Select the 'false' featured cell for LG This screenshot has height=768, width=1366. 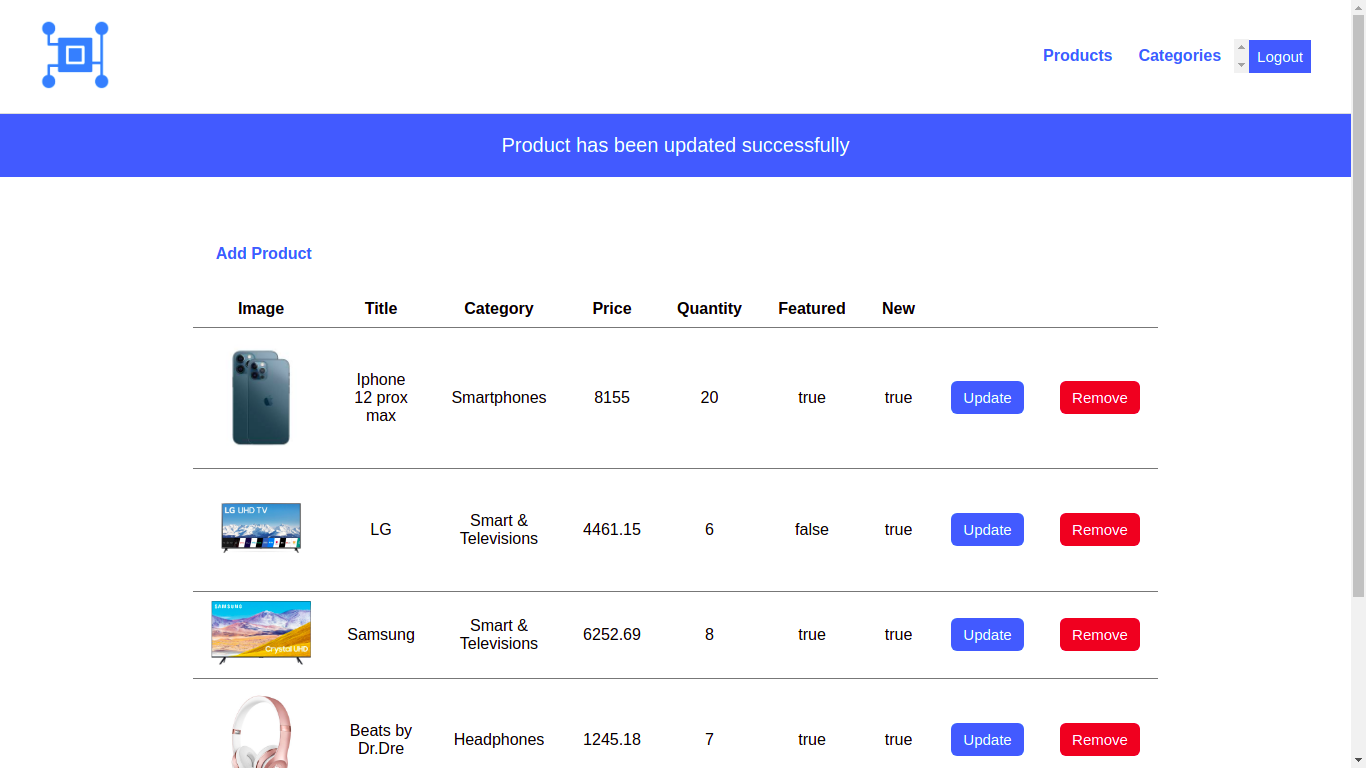pos(812,530)
